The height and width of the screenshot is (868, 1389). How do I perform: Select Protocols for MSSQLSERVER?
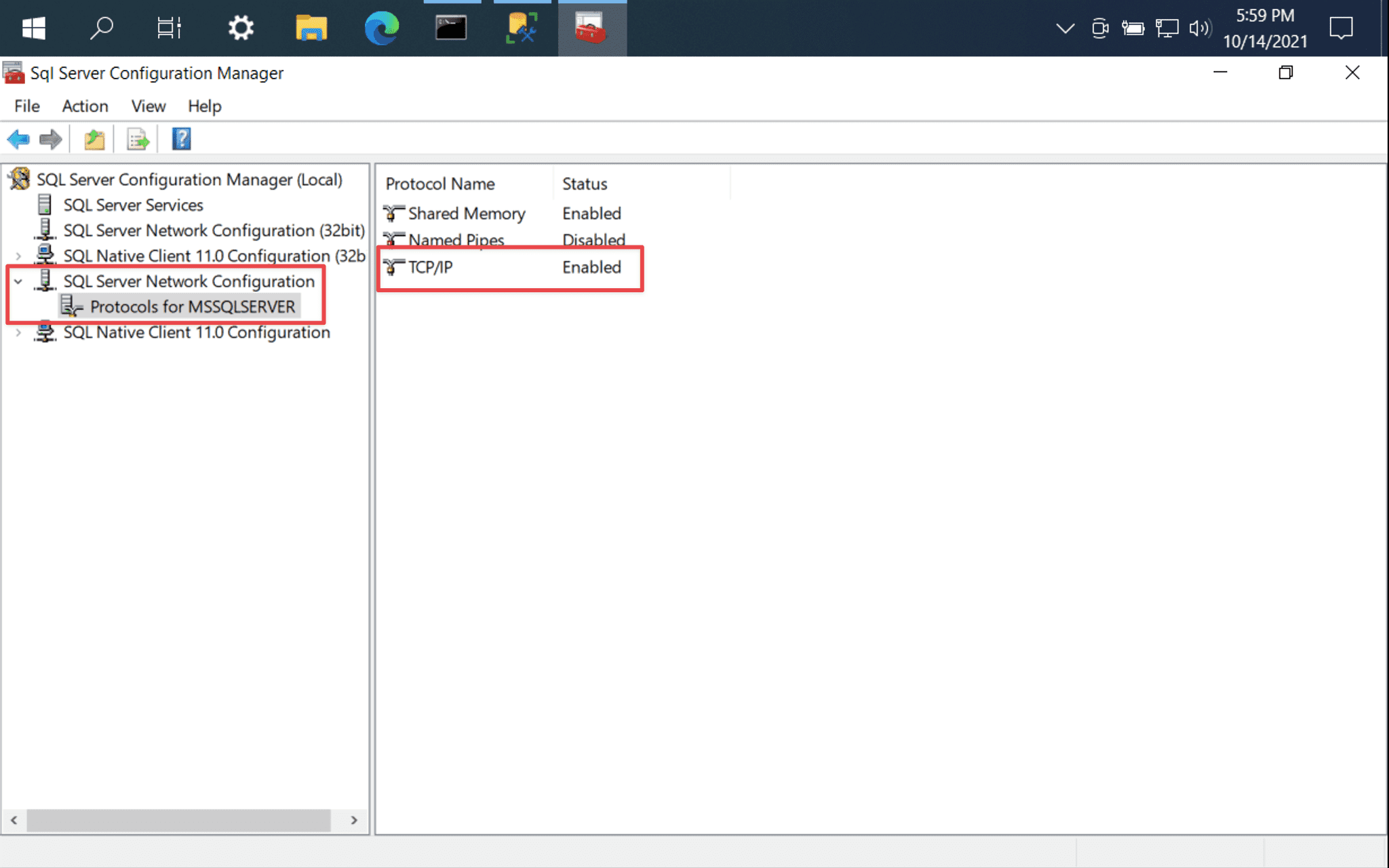193,307
